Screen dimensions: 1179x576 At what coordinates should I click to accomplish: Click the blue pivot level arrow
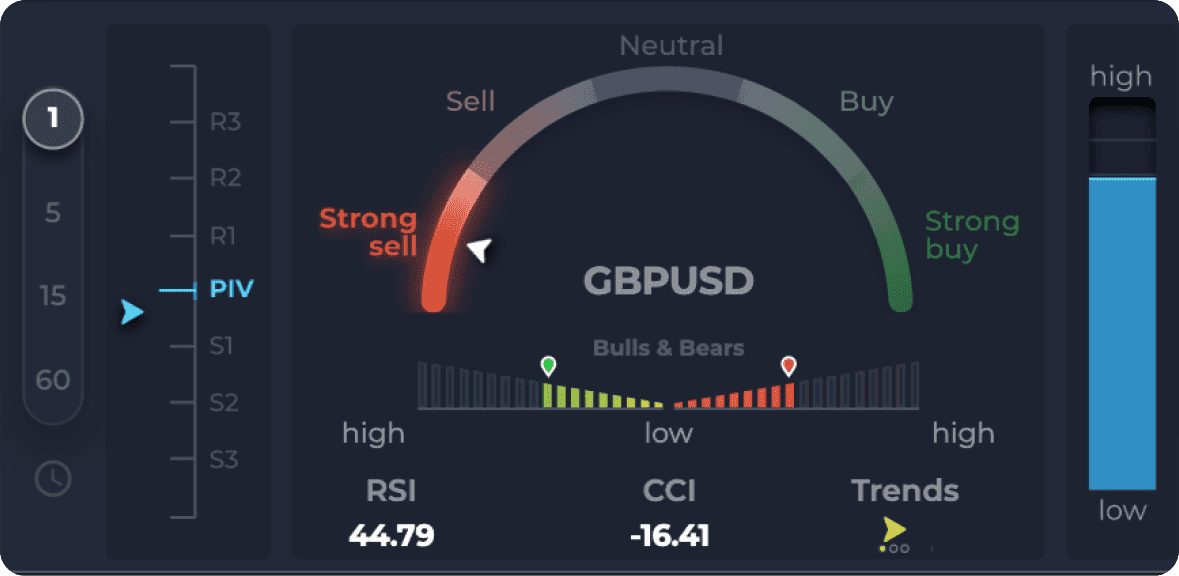pos(132,313)
